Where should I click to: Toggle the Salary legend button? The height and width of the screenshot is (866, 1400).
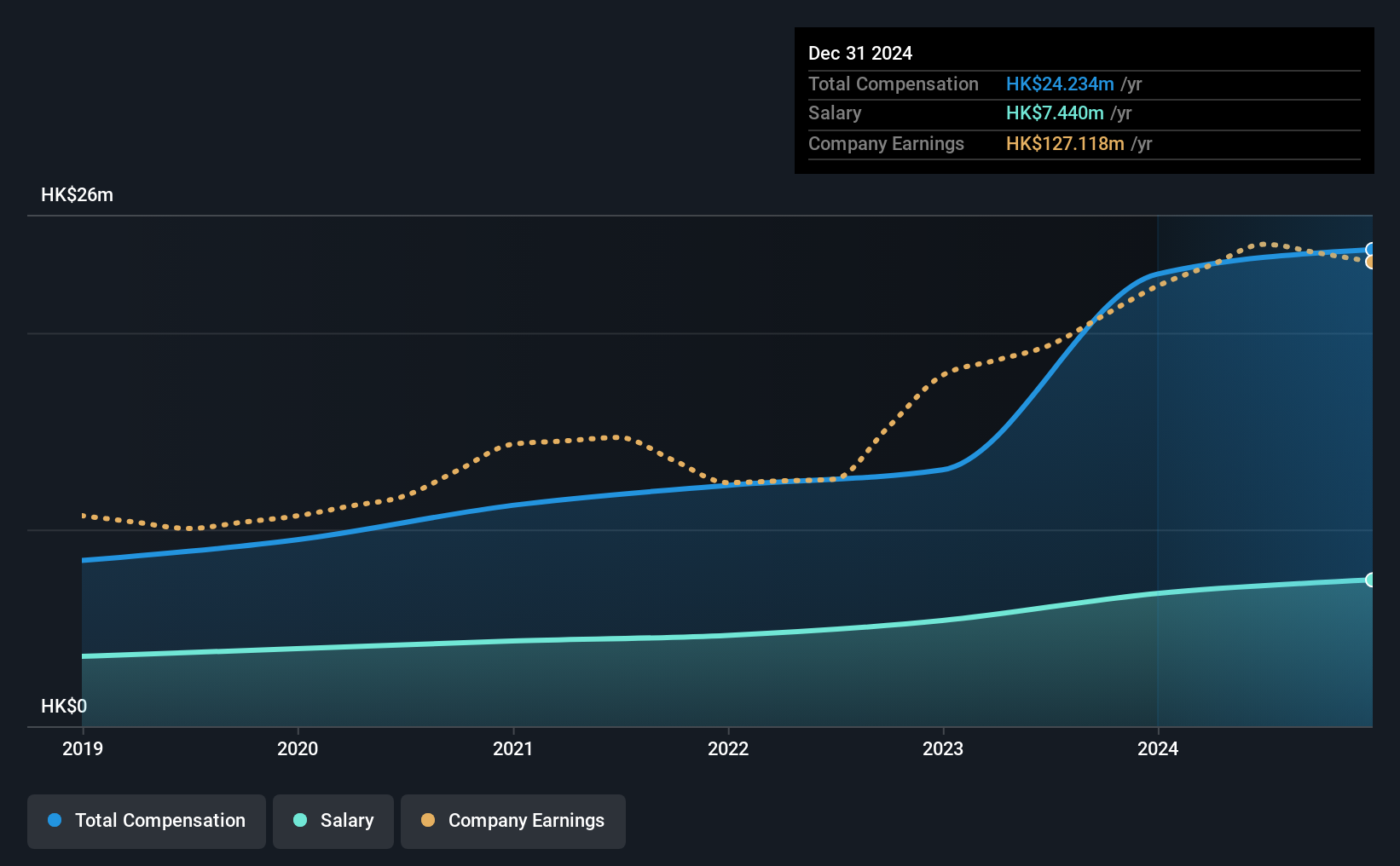click(x=333, y=821)
